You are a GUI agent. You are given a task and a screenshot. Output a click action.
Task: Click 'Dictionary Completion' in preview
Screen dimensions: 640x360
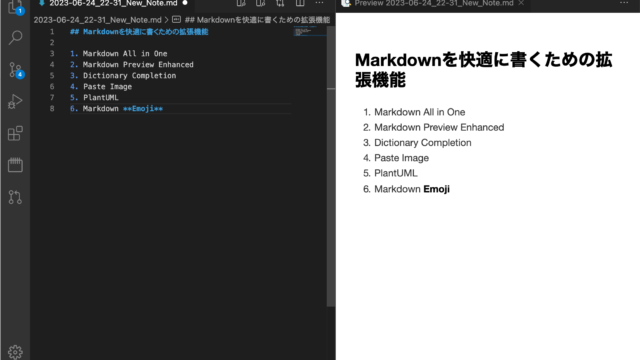coord(423,142)
